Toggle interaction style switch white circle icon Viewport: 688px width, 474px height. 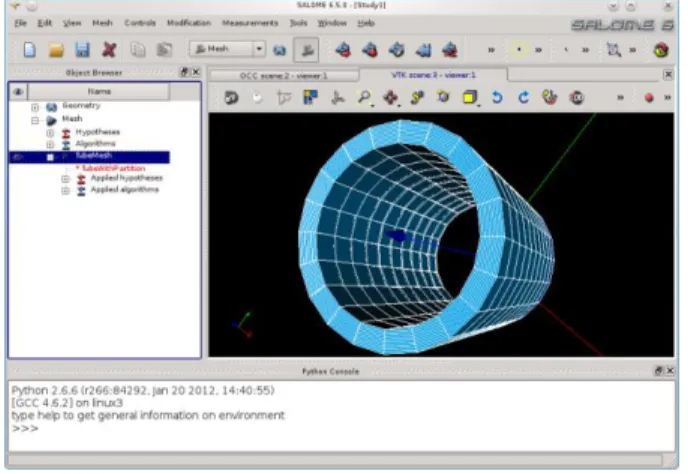[x=258, y=97]
